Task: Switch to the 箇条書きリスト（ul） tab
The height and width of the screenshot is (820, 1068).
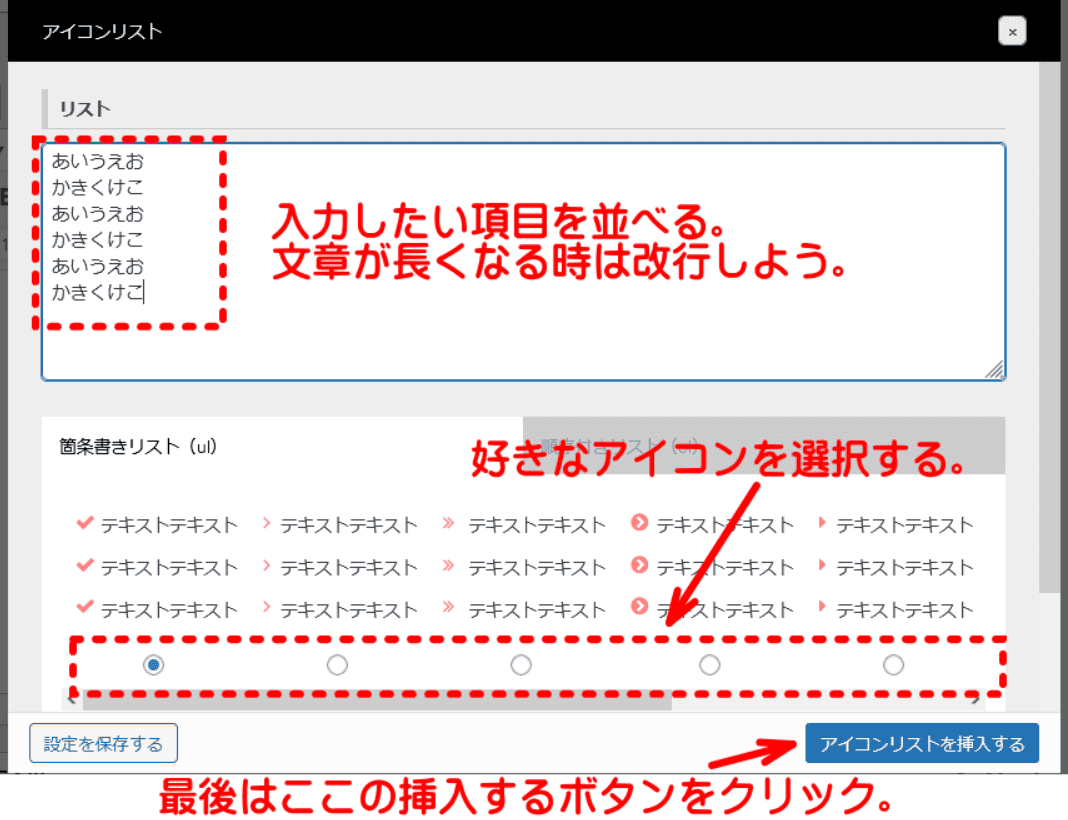Action: click(x=139, y=447)
